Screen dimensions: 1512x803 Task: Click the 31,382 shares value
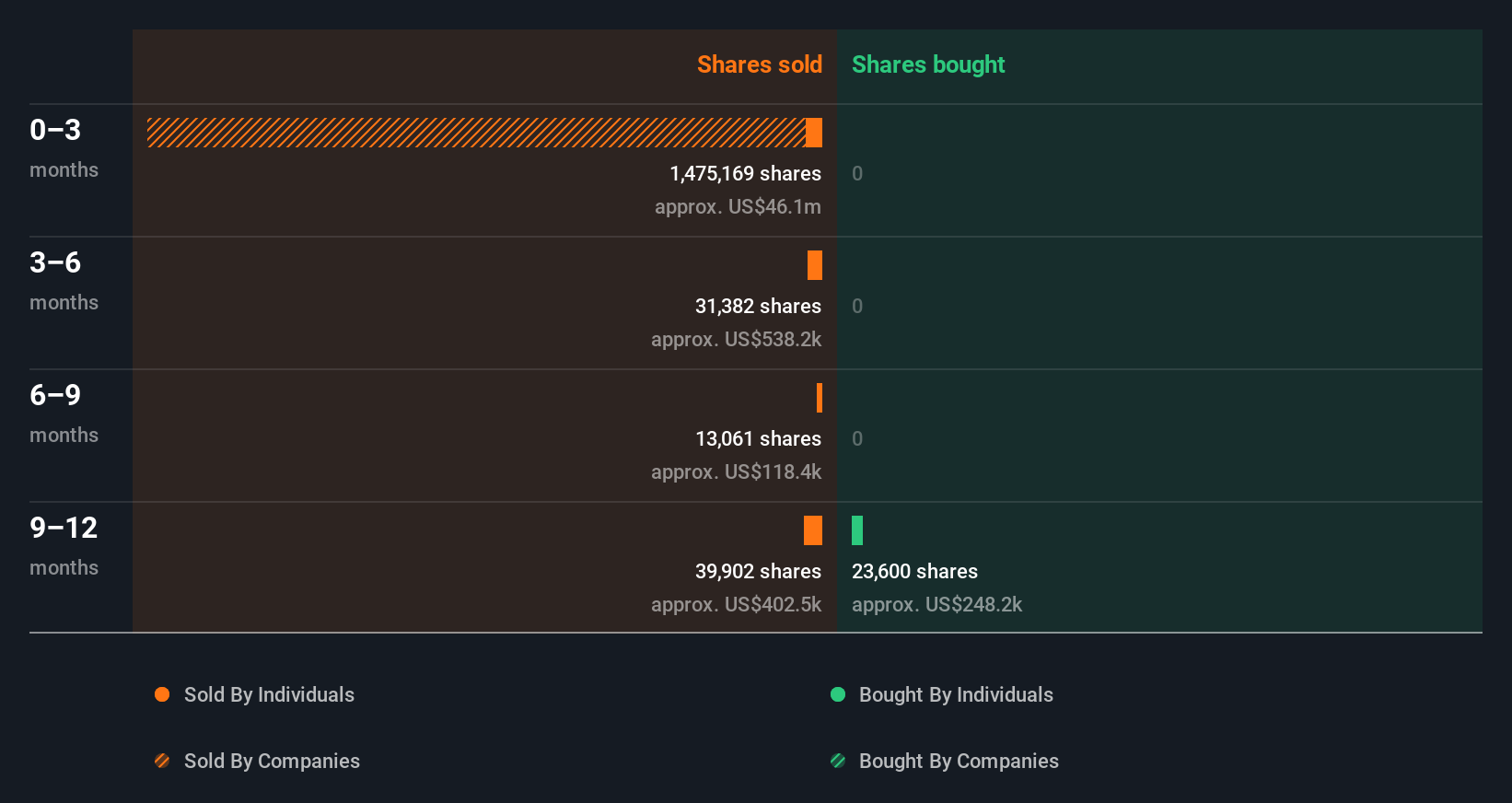click(758, 306)
